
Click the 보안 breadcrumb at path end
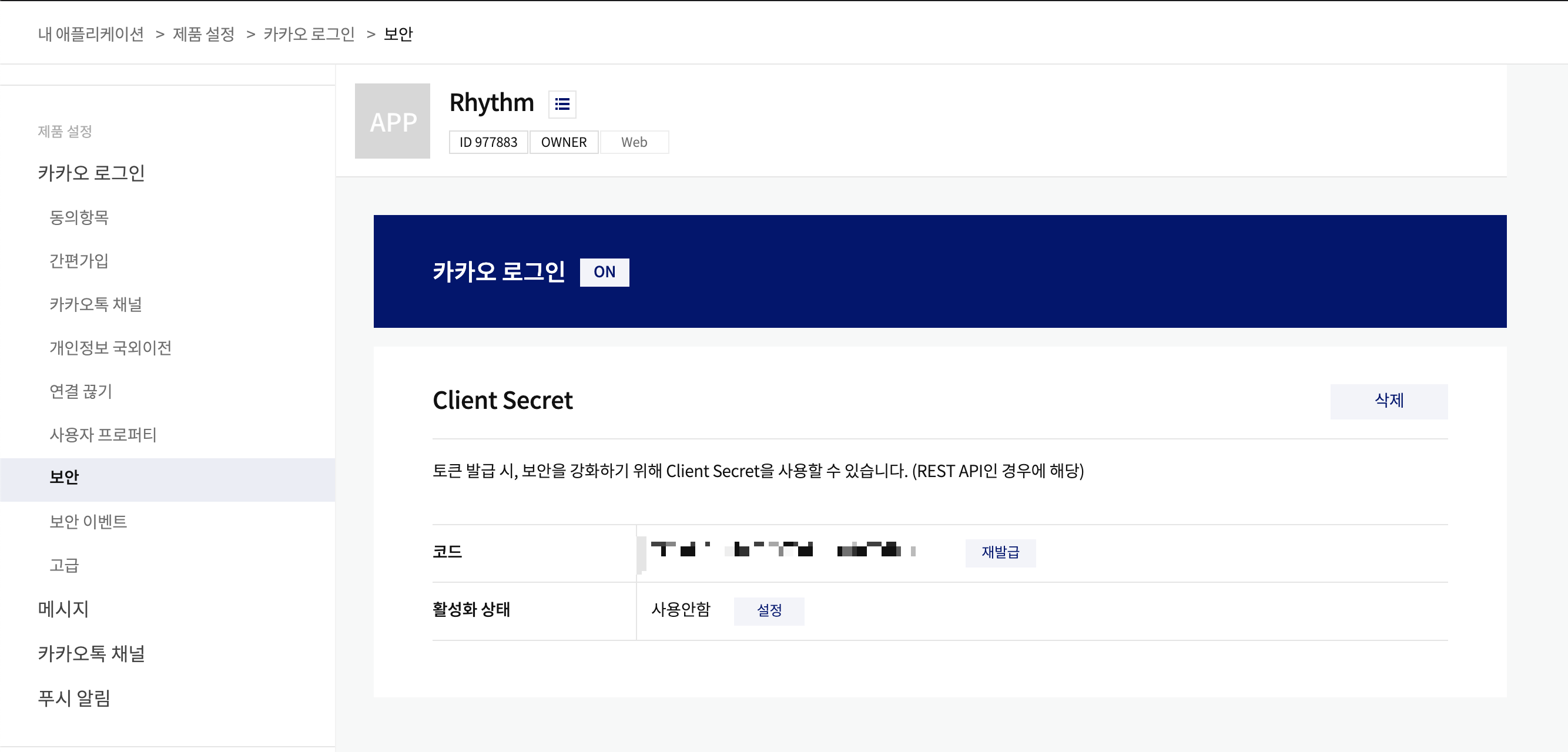point(398,34)
